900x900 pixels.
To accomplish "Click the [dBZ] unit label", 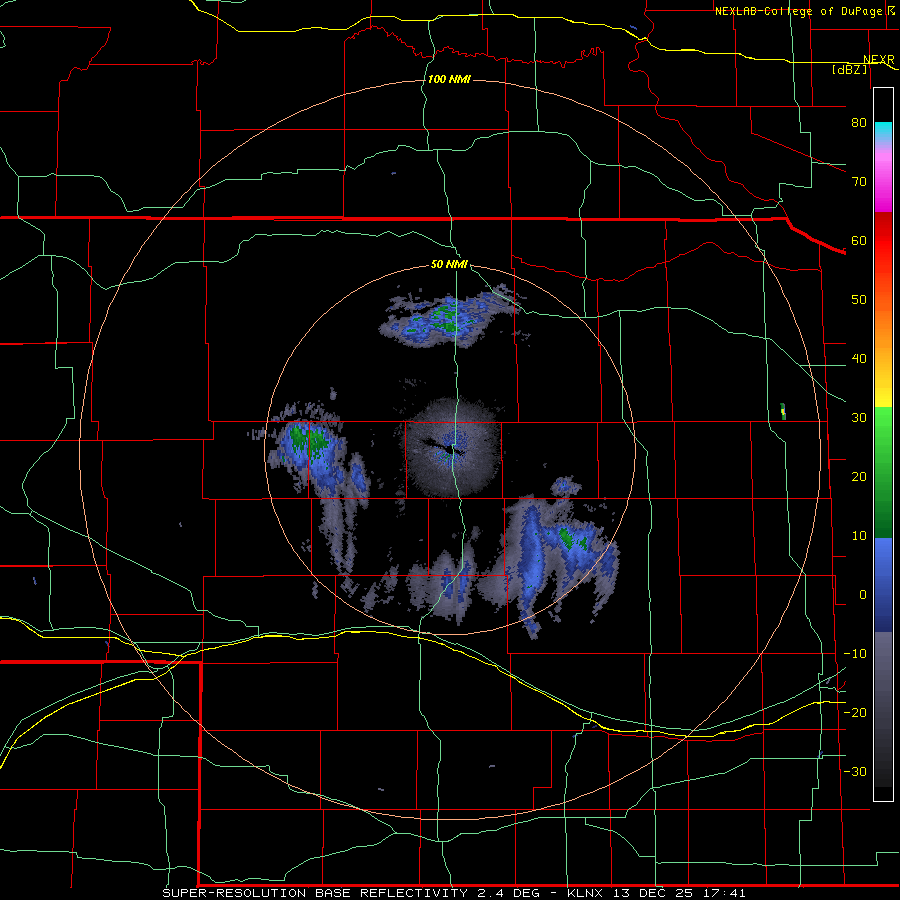I will (x=849, y=69).
